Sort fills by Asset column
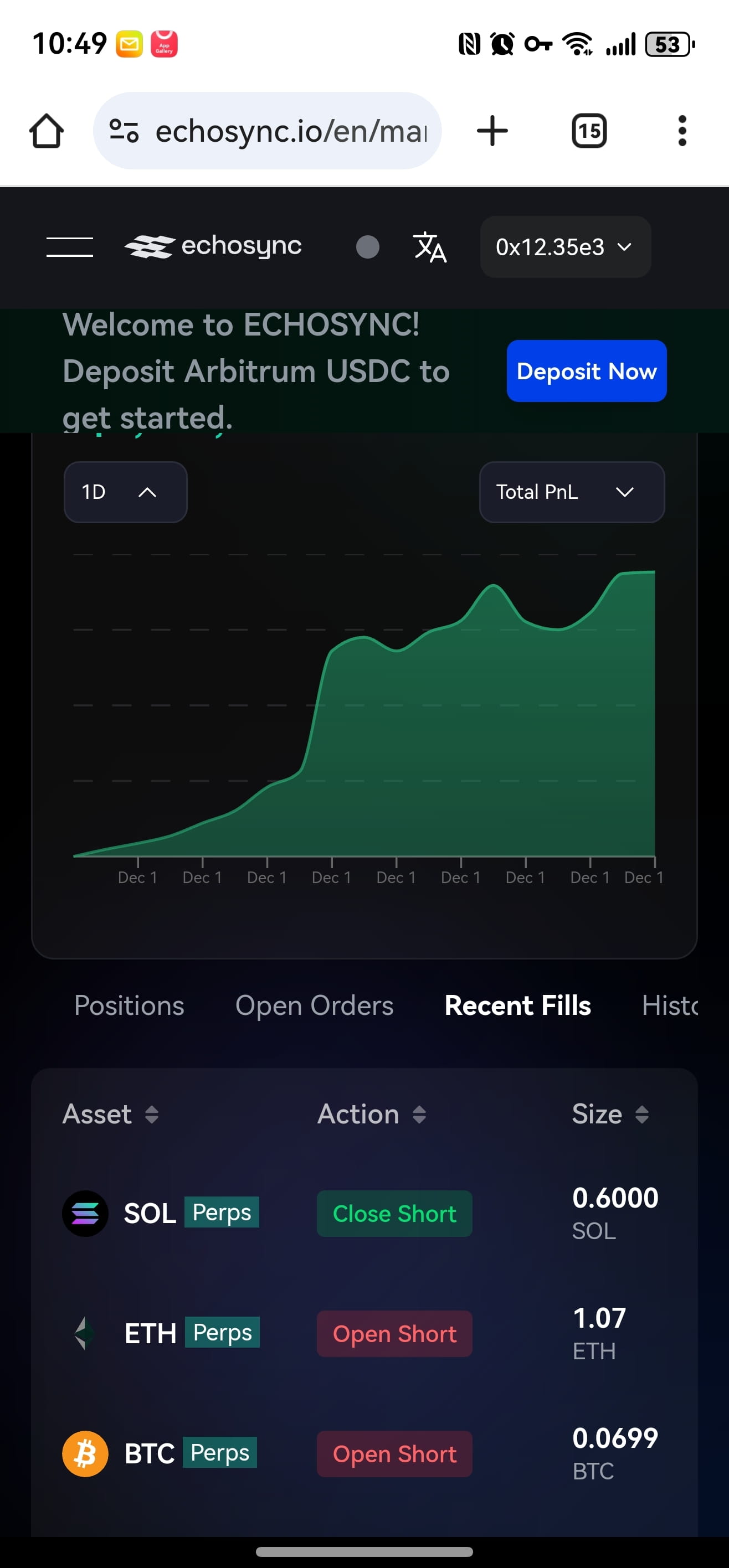This screenshot has height=1568, width=729. (111, 1114)
